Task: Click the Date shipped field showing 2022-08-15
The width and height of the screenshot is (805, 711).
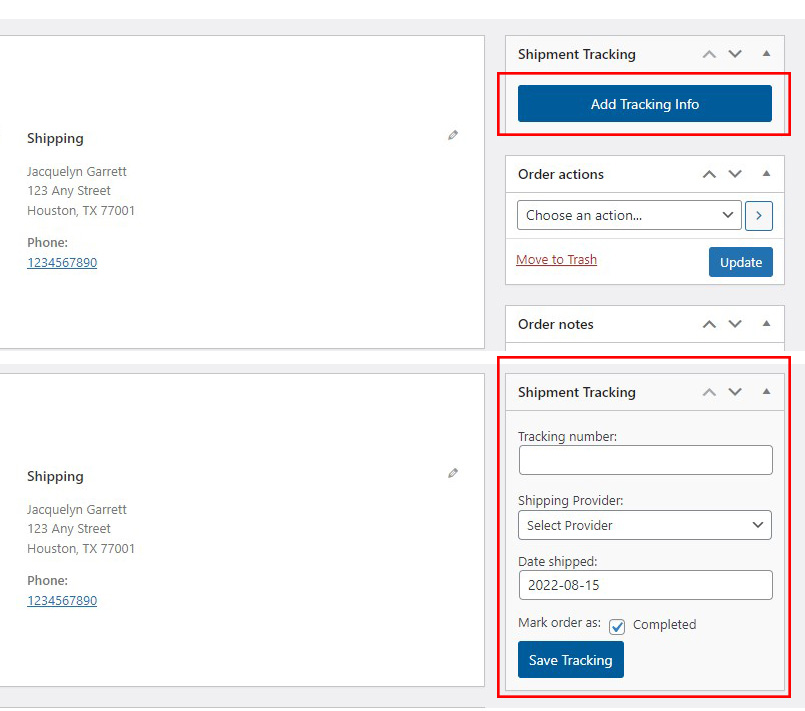Action: click(645, 585)
